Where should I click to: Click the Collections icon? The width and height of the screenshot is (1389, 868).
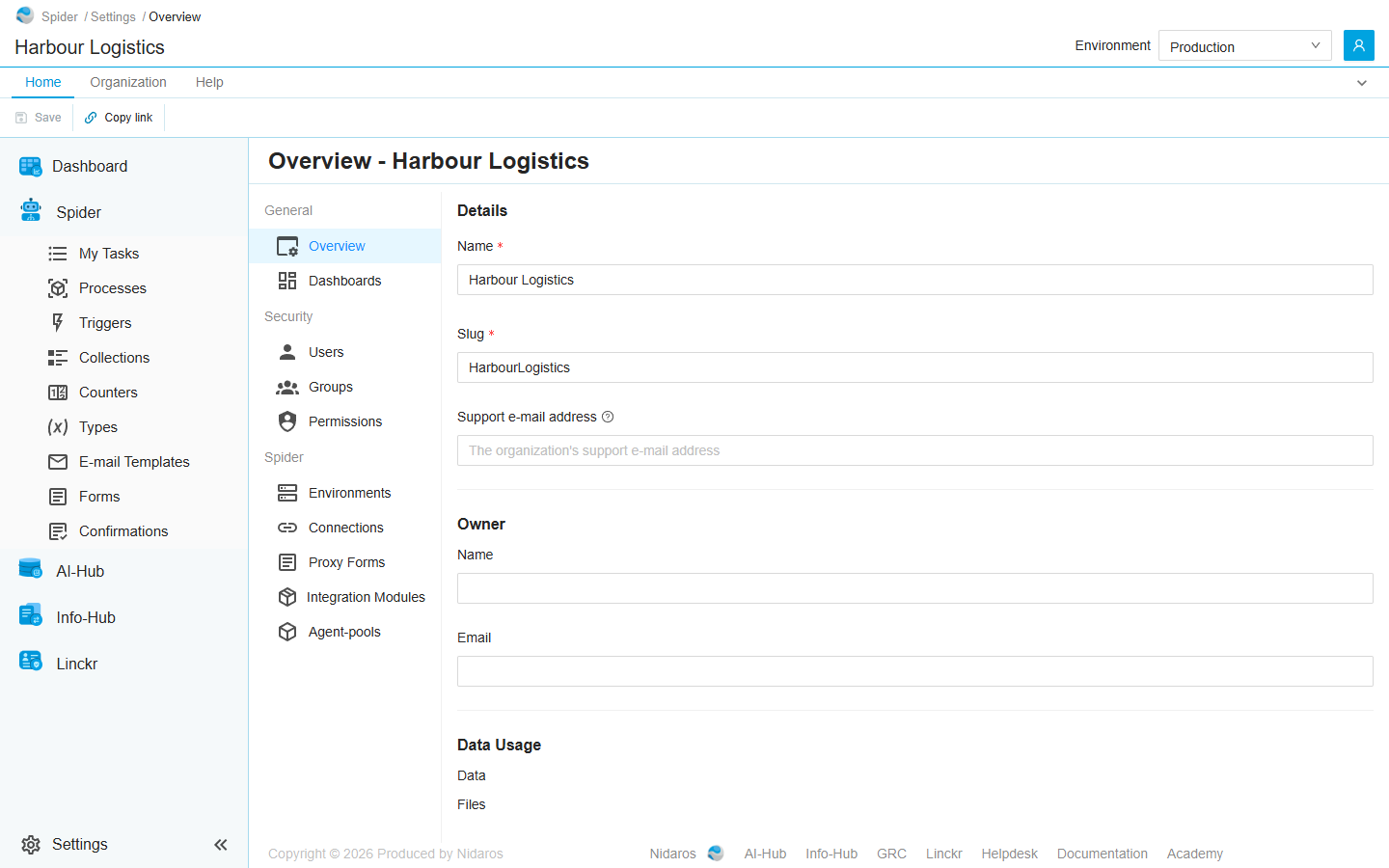[x=58, y=358]
